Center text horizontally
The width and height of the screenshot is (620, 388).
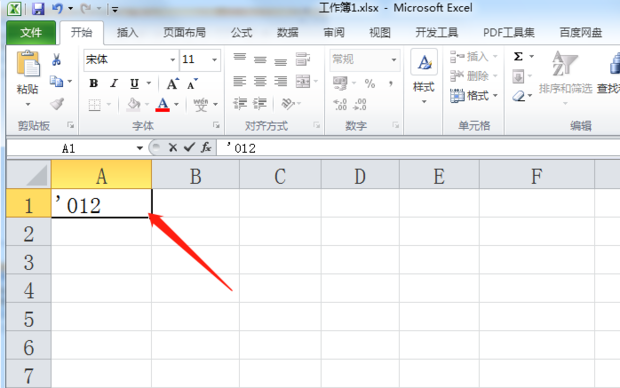pos(260,81)
